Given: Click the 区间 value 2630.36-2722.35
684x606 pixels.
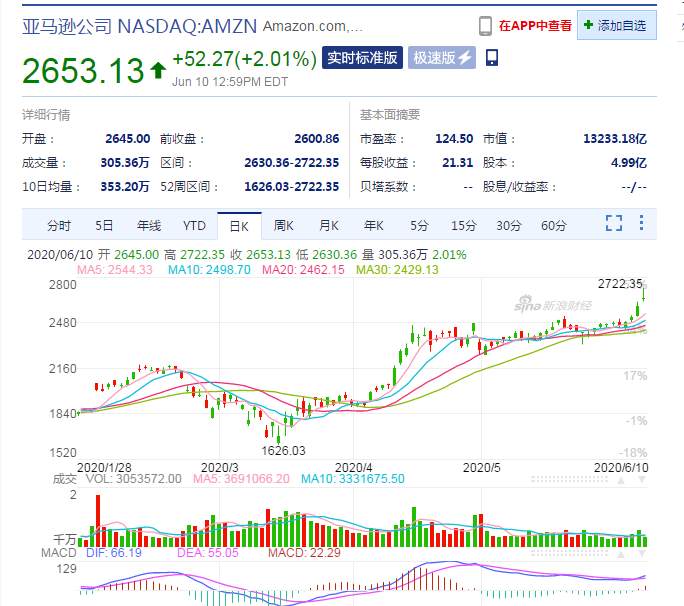Looking at the screenshot, I should pos(291,163).
